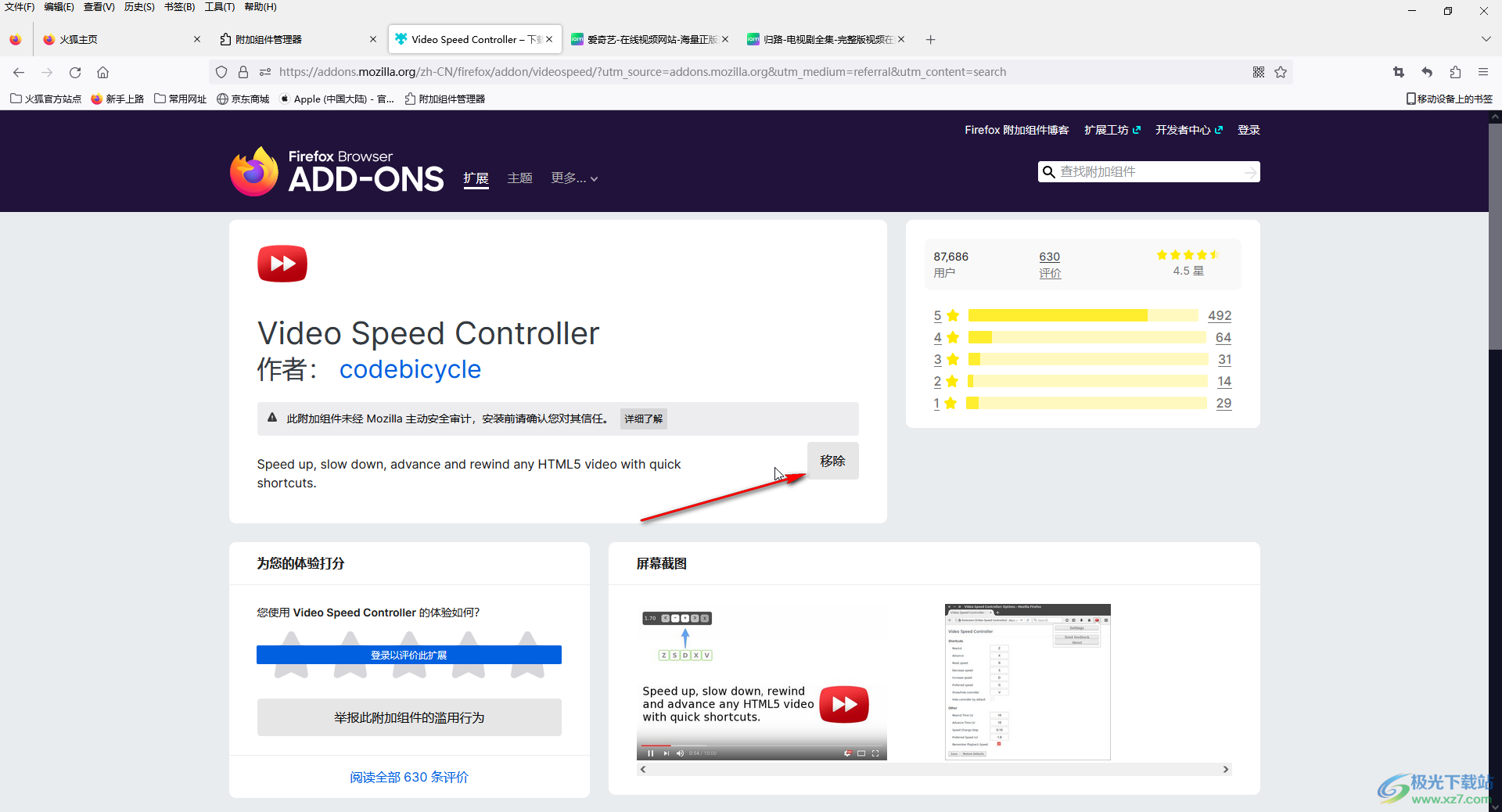Click the address bar URL

[x=642, y=72]
